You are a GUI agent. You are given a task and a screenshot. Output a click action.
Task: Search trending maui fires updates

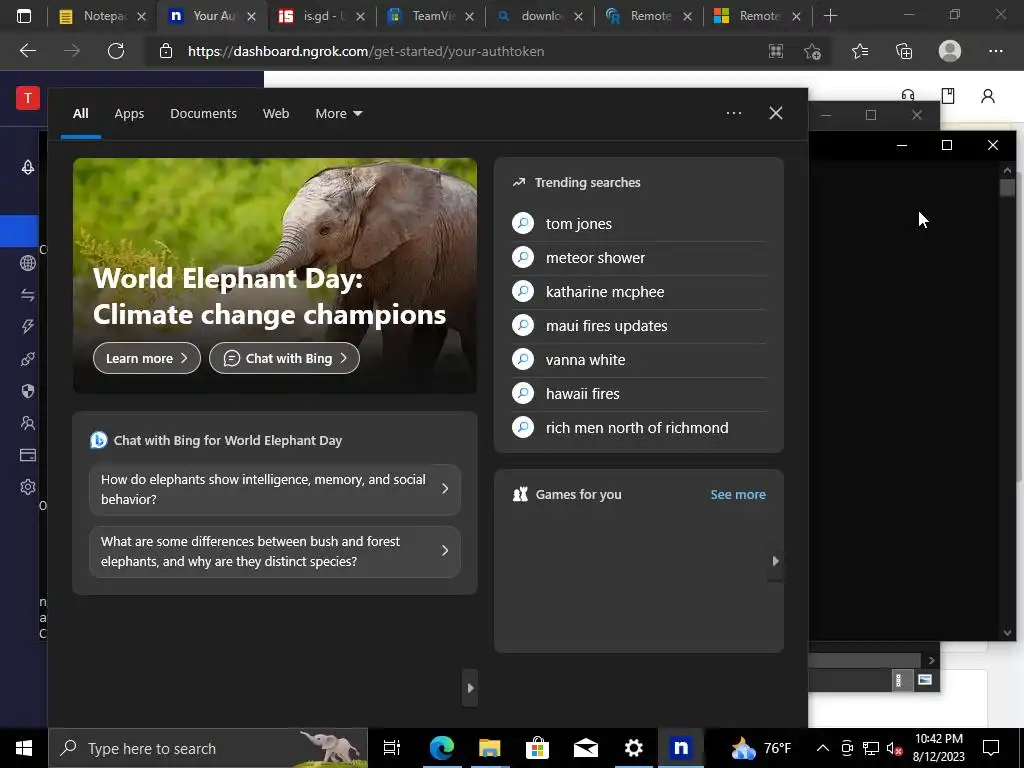click(x=639, y=326)
